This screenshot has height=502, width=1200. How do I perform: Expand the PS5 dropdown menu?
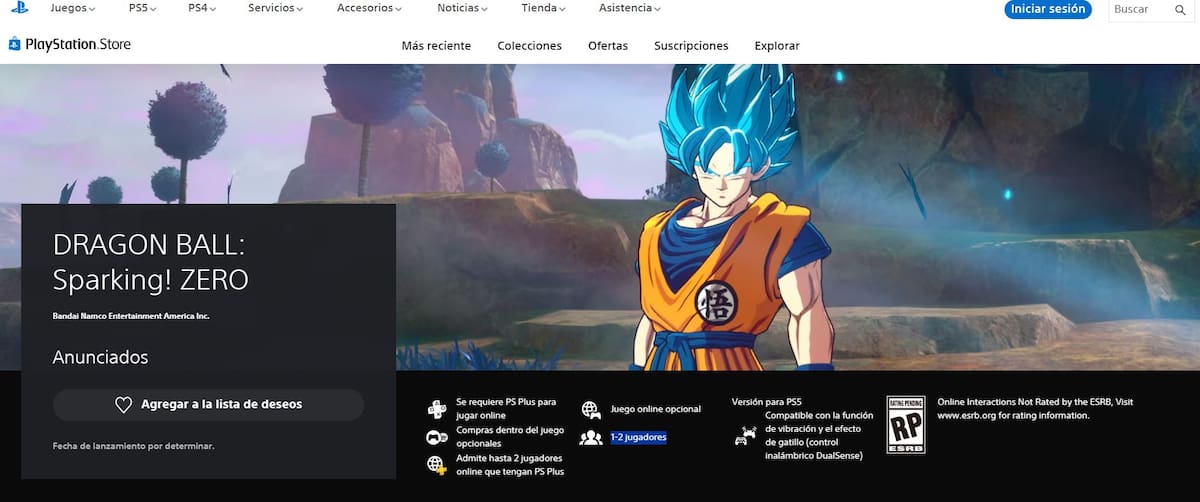(143, 8)
